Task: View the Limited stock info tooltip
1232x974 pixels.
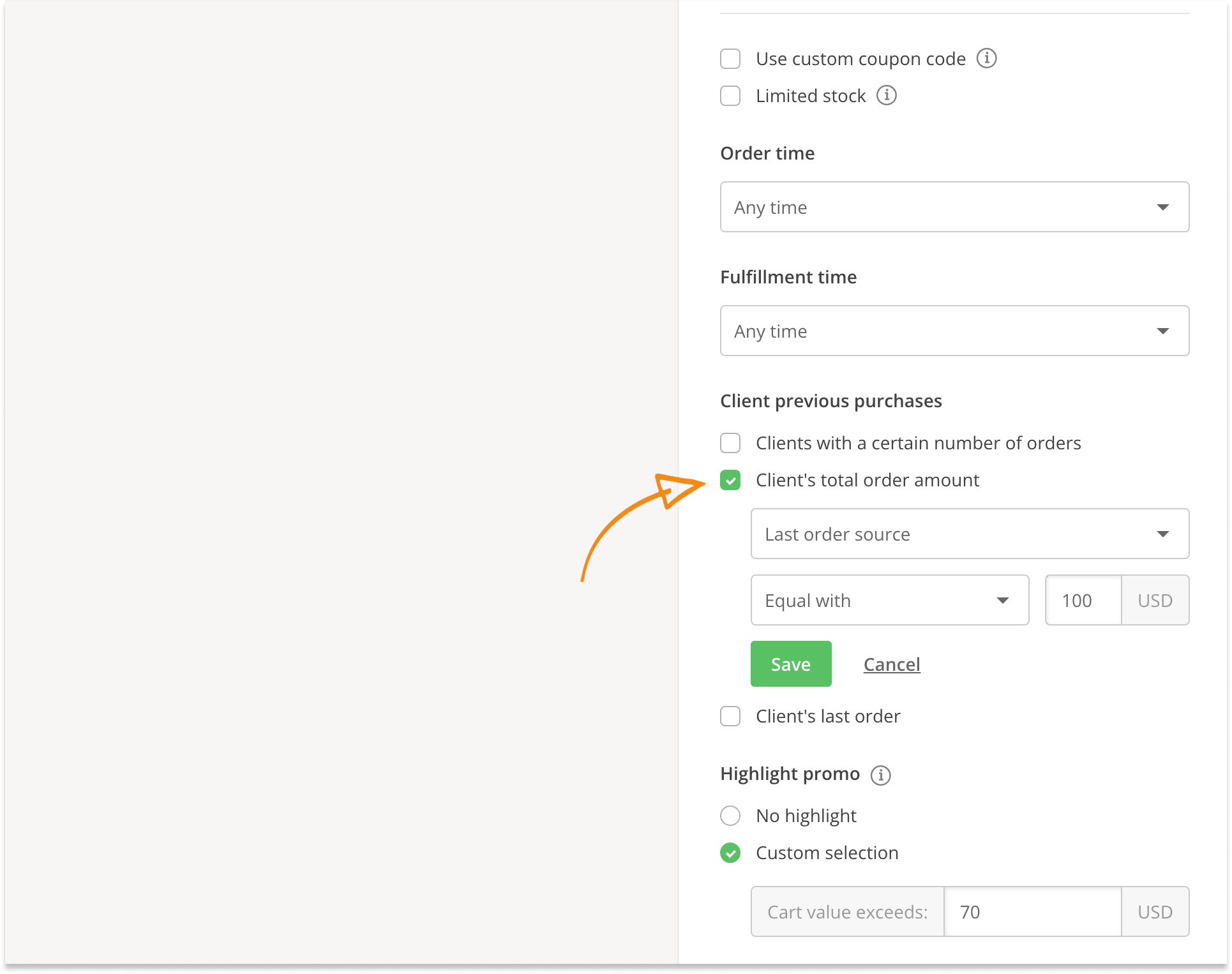Action: point(887,96)
